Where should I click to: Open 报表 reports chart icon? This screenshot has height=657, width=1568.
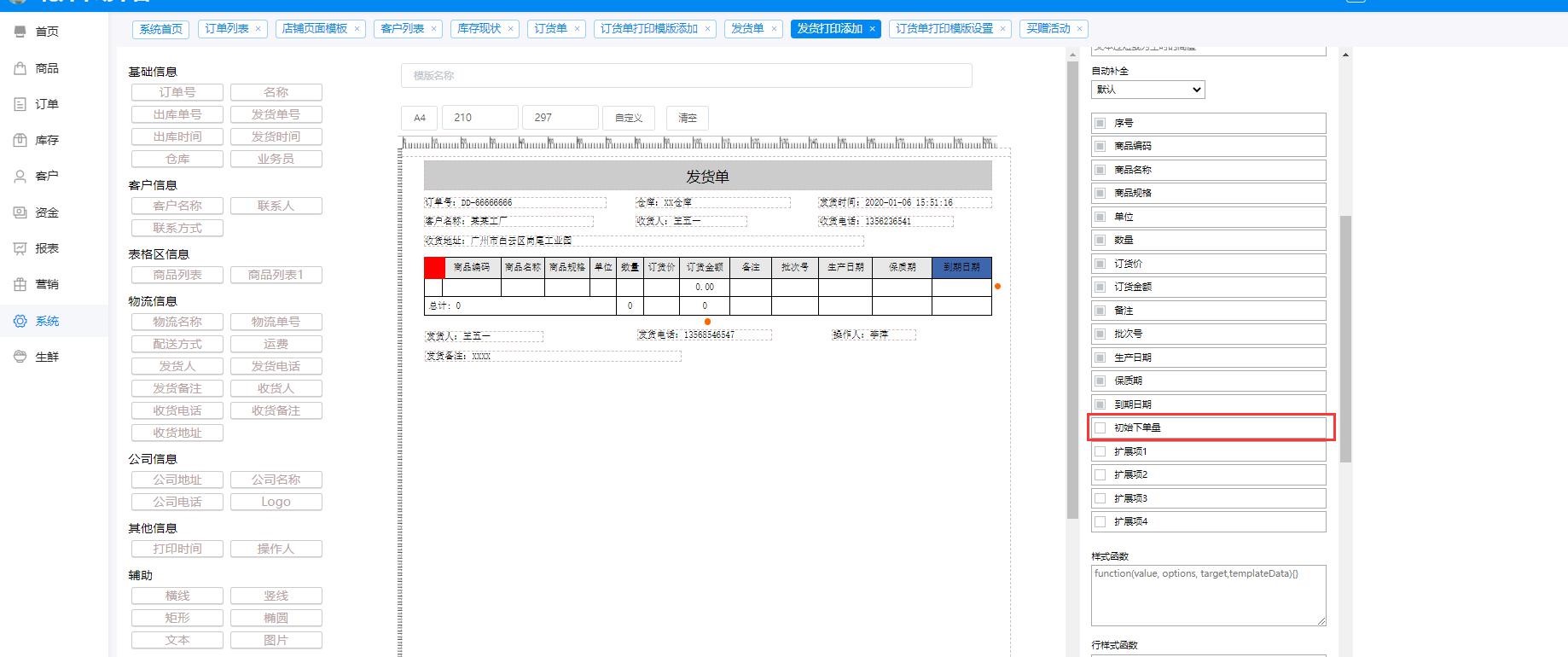(x=20, y=248)
